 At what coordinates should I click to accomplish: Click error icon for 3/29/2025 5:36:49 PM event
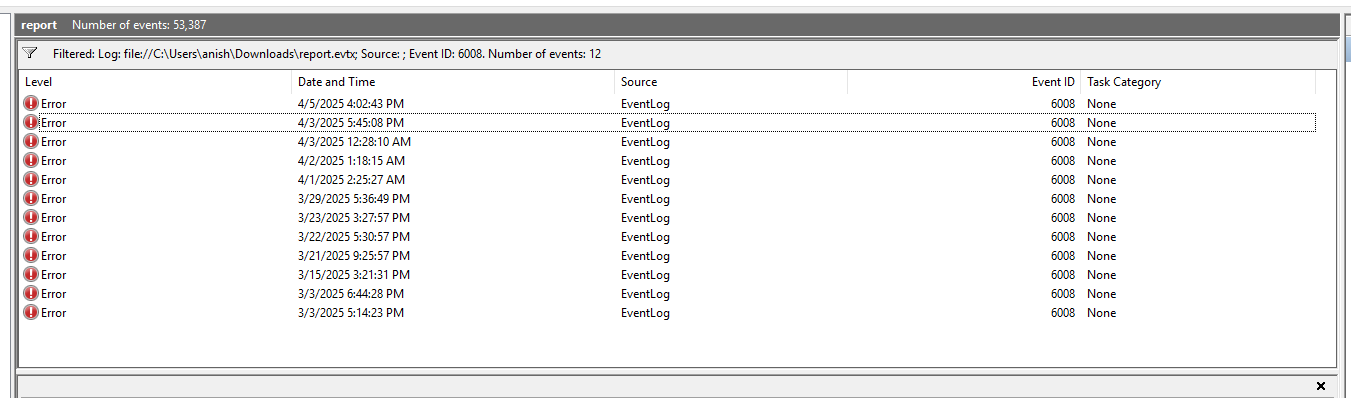tap(31, 199)
